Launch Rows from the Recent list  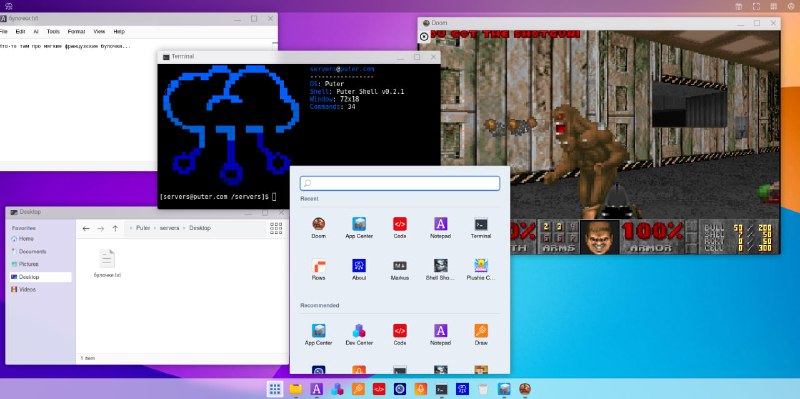tap(318, 269)
